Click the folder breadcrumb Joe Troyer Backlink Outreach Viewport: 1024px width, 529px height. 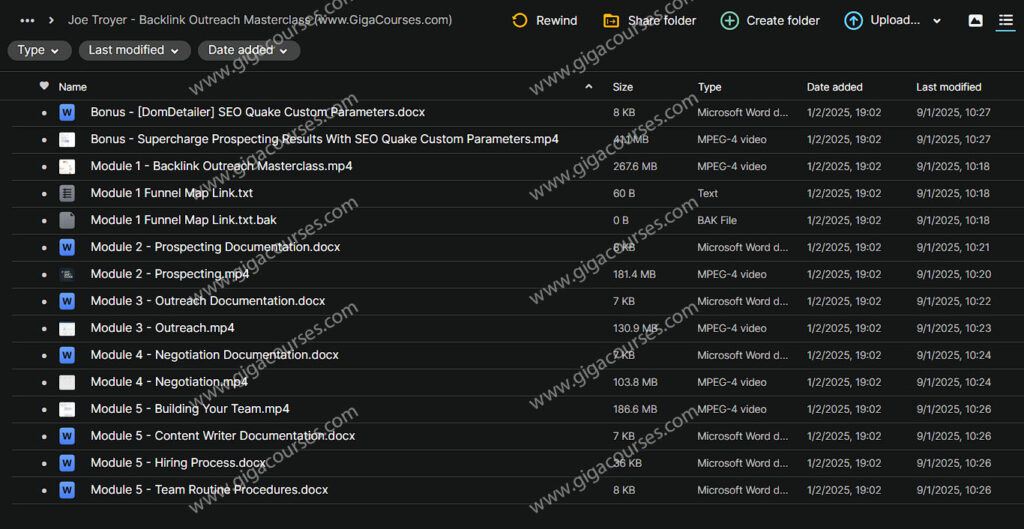[x=260, y=20]
